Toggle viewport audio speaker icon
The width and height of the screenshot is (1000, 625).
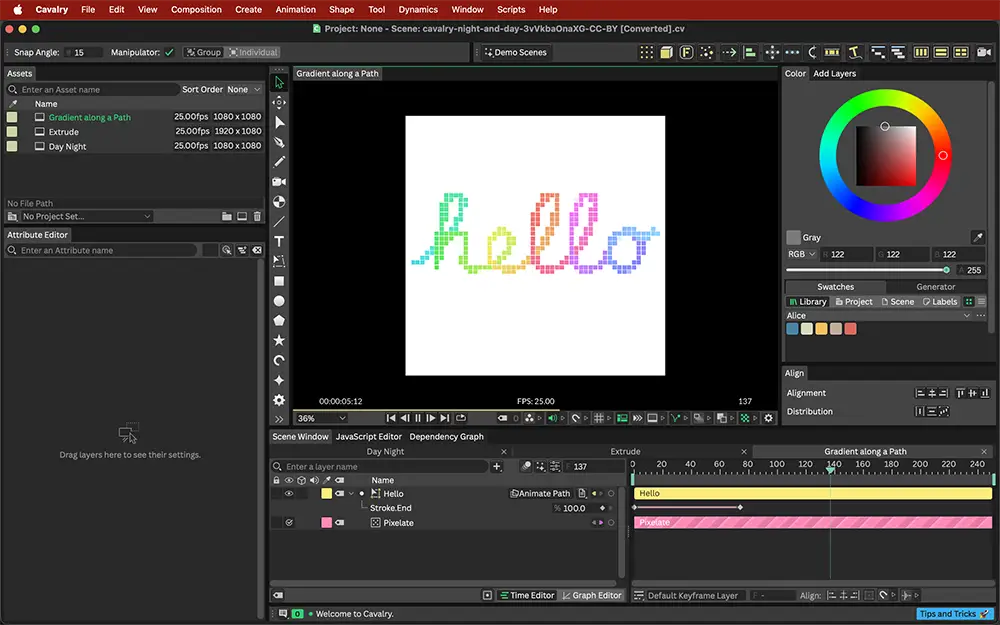[x=552, y=418]
